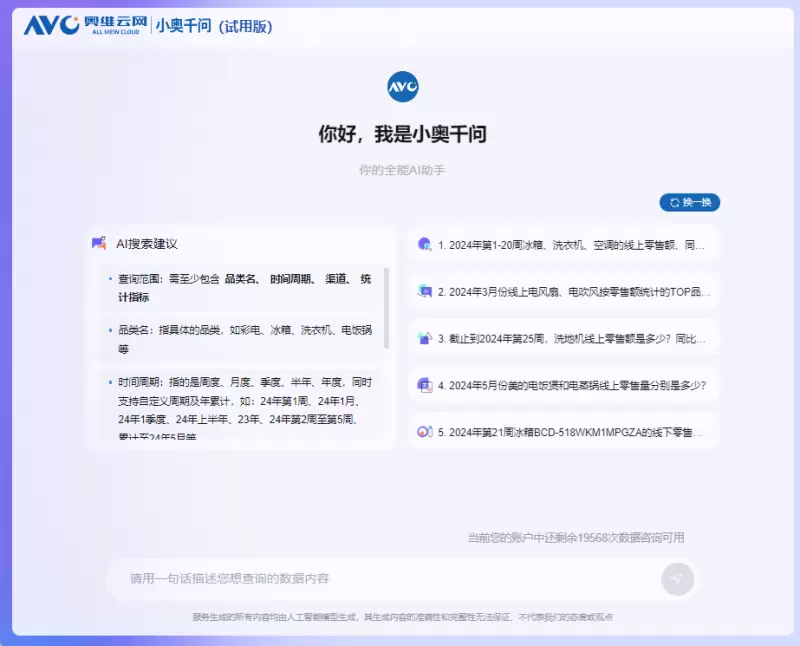The height and width of the screenshot is (646, 800).
Task: Pick the 截止到2024年第25周洗地机 suggestion
Action: pyautogui.click(x=572, y=338)
